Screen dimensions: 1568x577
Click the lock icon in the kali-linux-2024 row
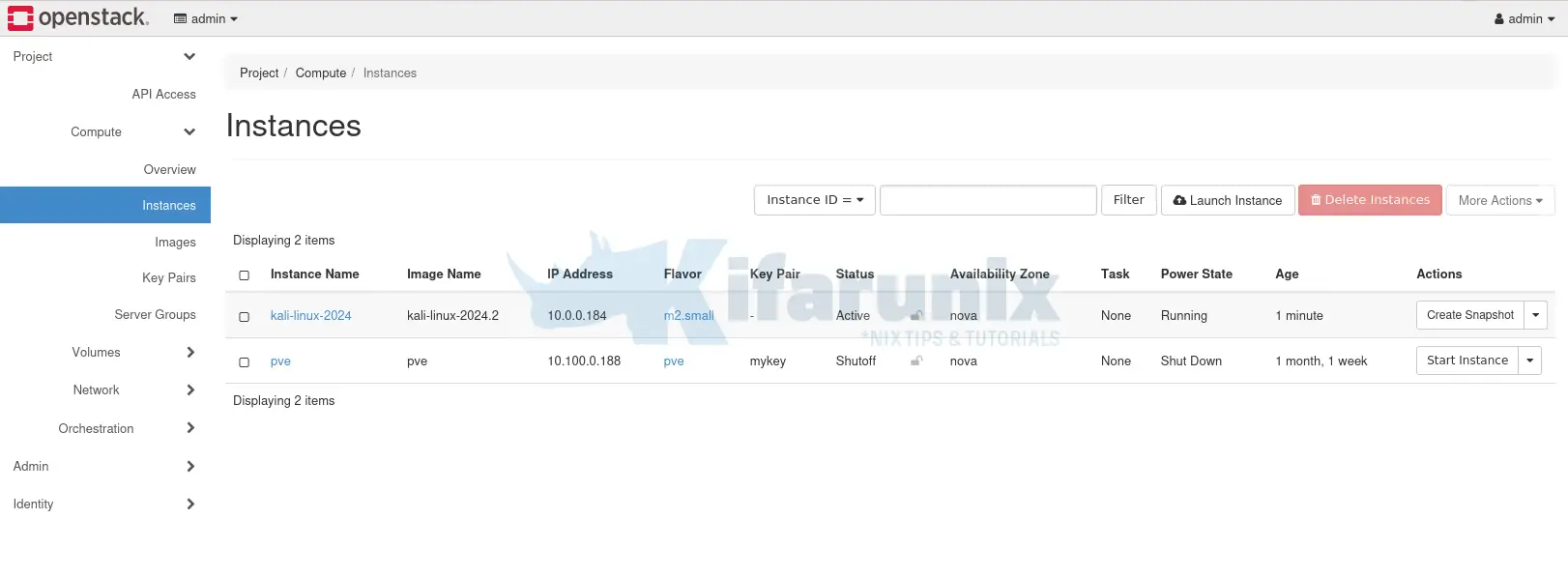916,315
